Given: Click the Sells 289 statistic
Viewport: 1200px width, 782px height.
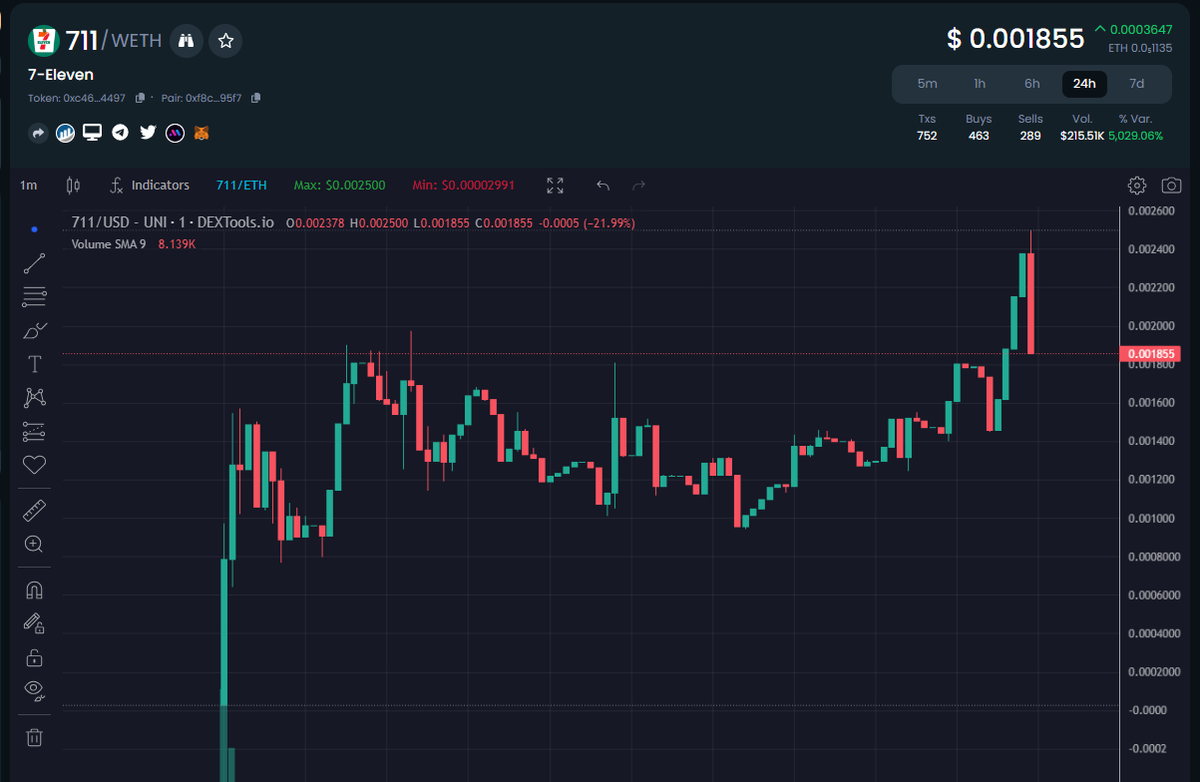Looking at the screenshot, I should (x=1030, y=127).
